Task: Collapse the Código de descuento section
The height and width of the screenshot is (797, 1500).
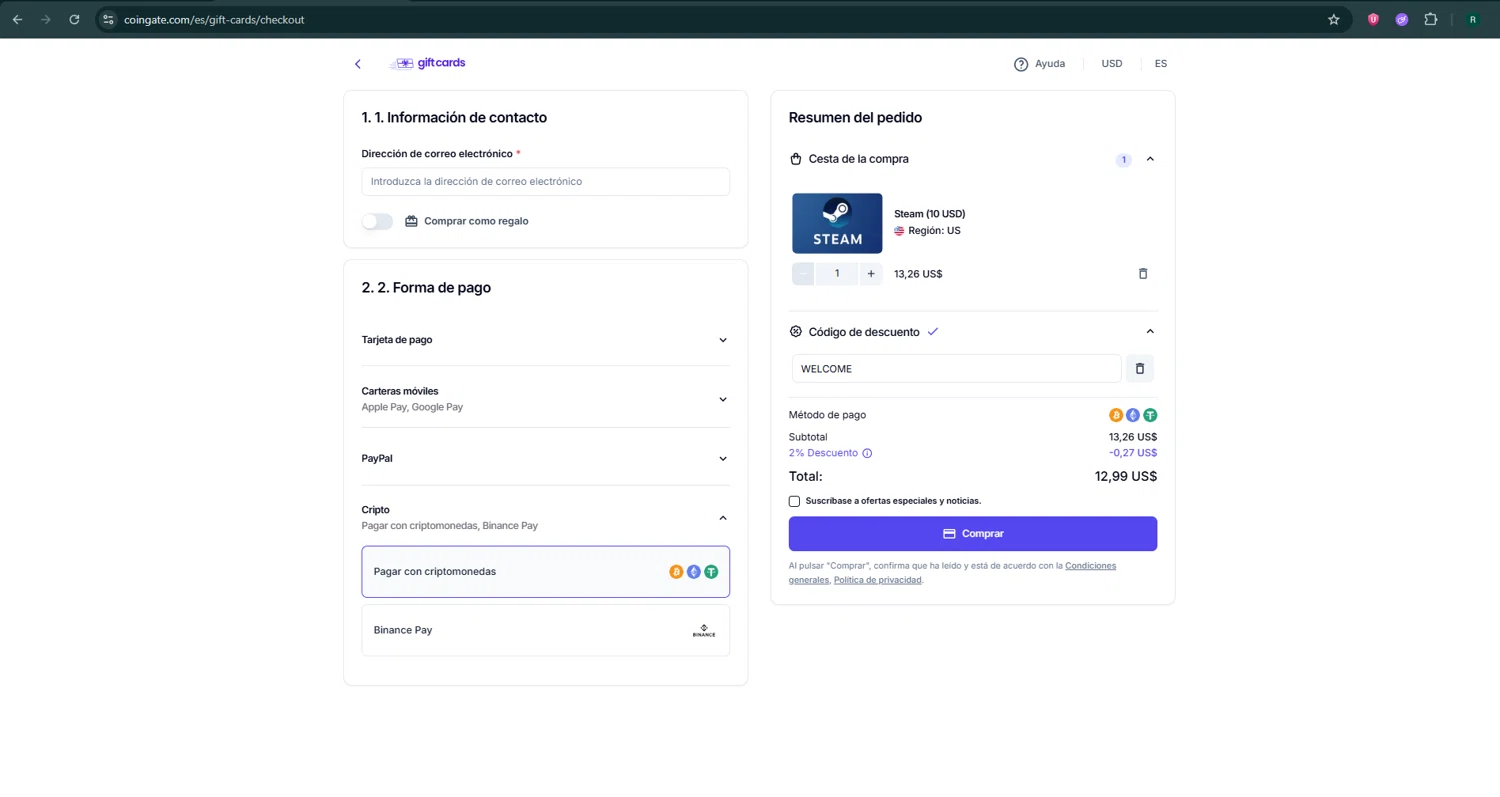Action: [x=1150, y=332]
